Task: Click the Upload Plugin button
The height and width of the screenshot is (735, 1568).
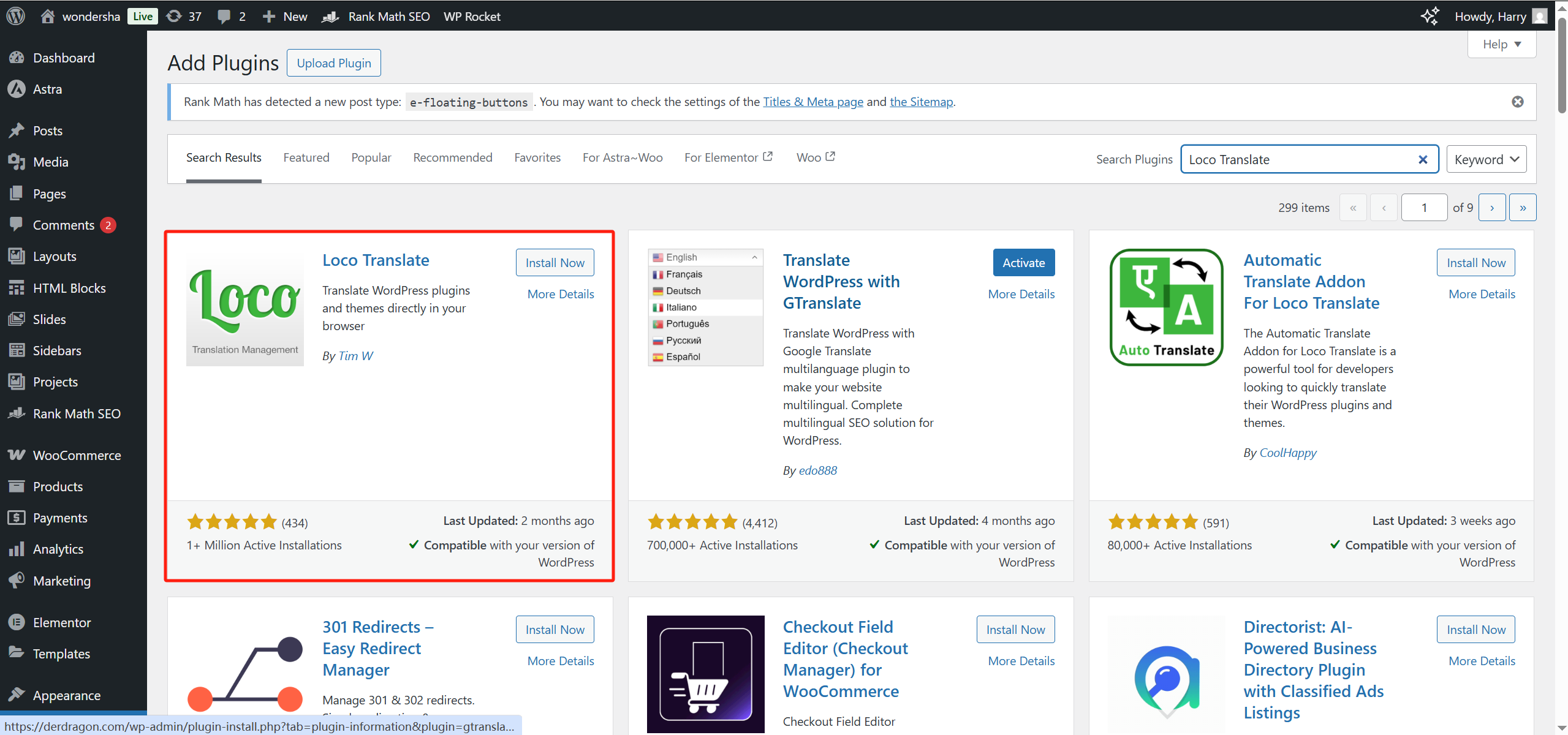Action: tap(334, 63)
